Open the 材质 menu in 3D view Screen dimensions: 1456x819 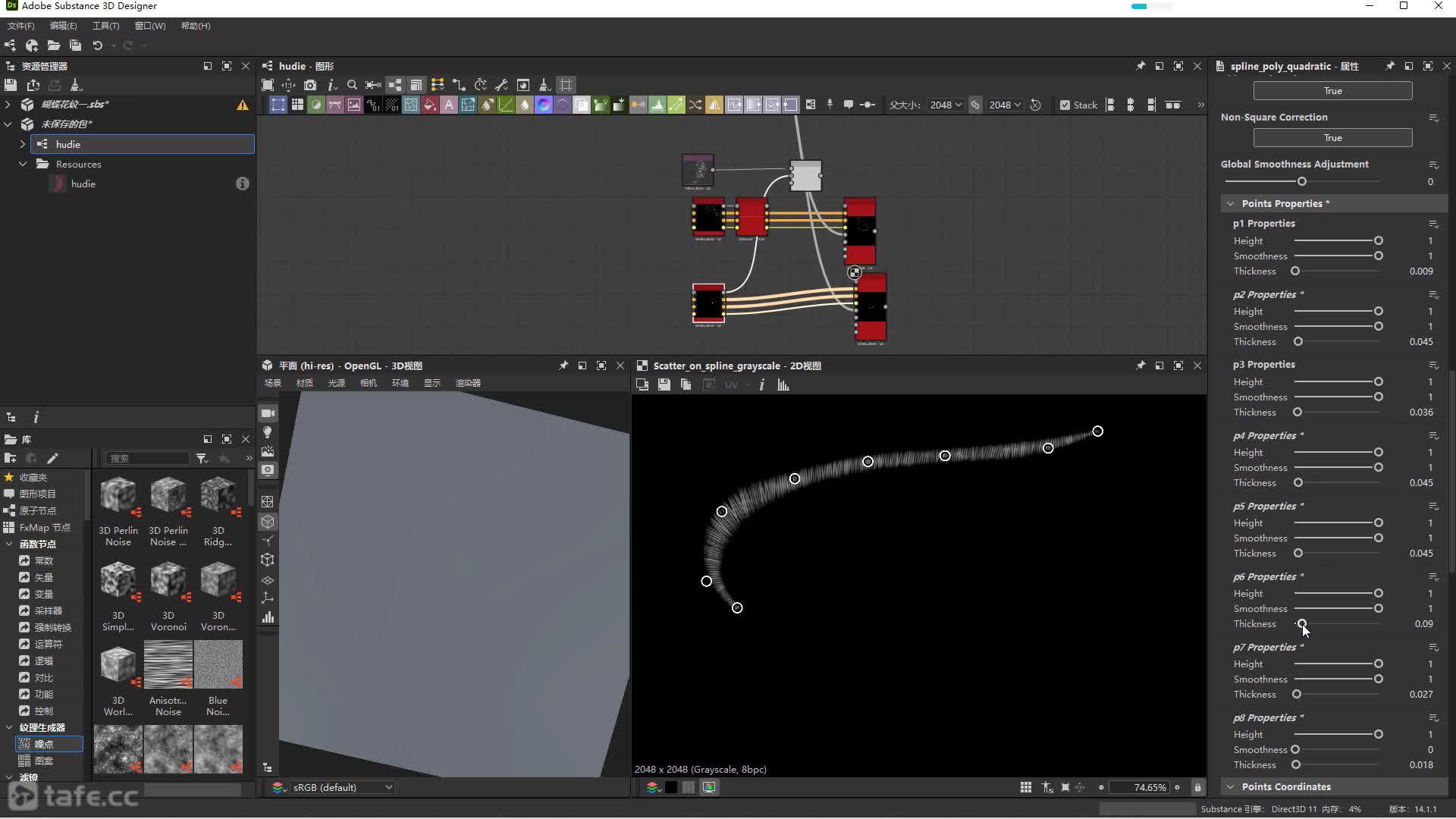coord(304,384)
